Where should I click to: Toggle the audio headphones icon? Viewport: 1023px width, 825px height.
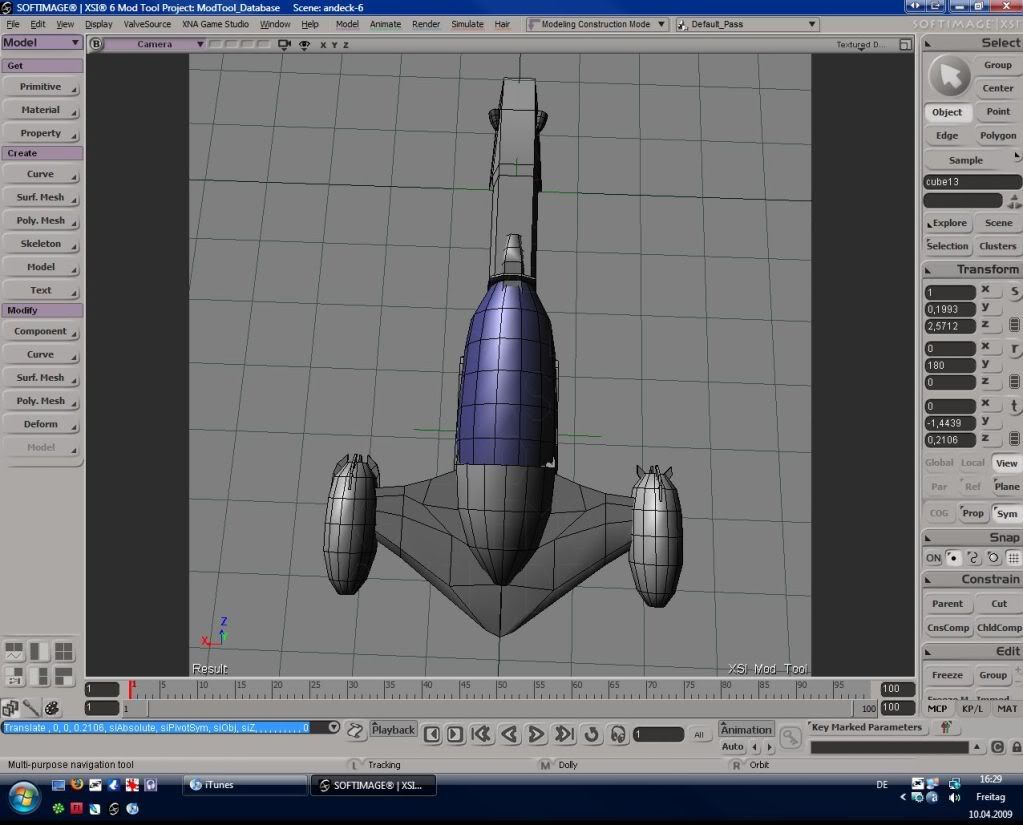618,734
